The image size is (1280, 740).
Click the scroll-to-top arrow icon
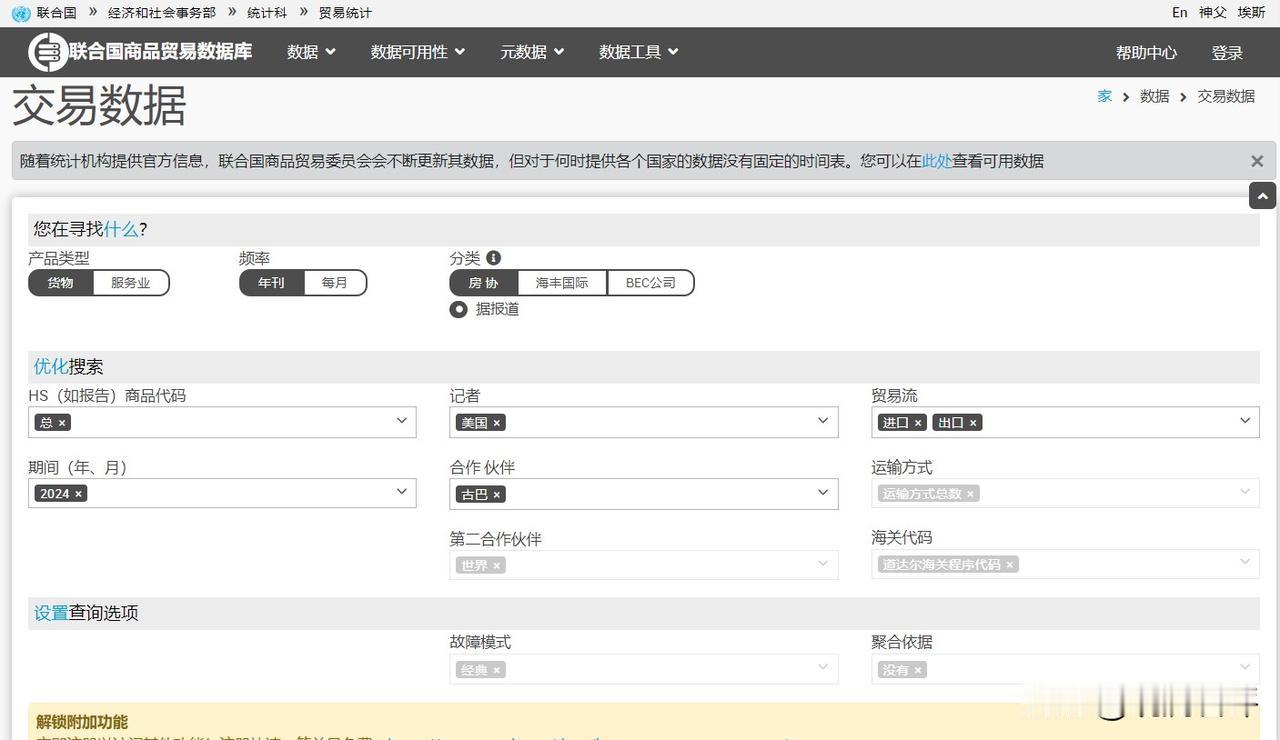(1263, 196)
